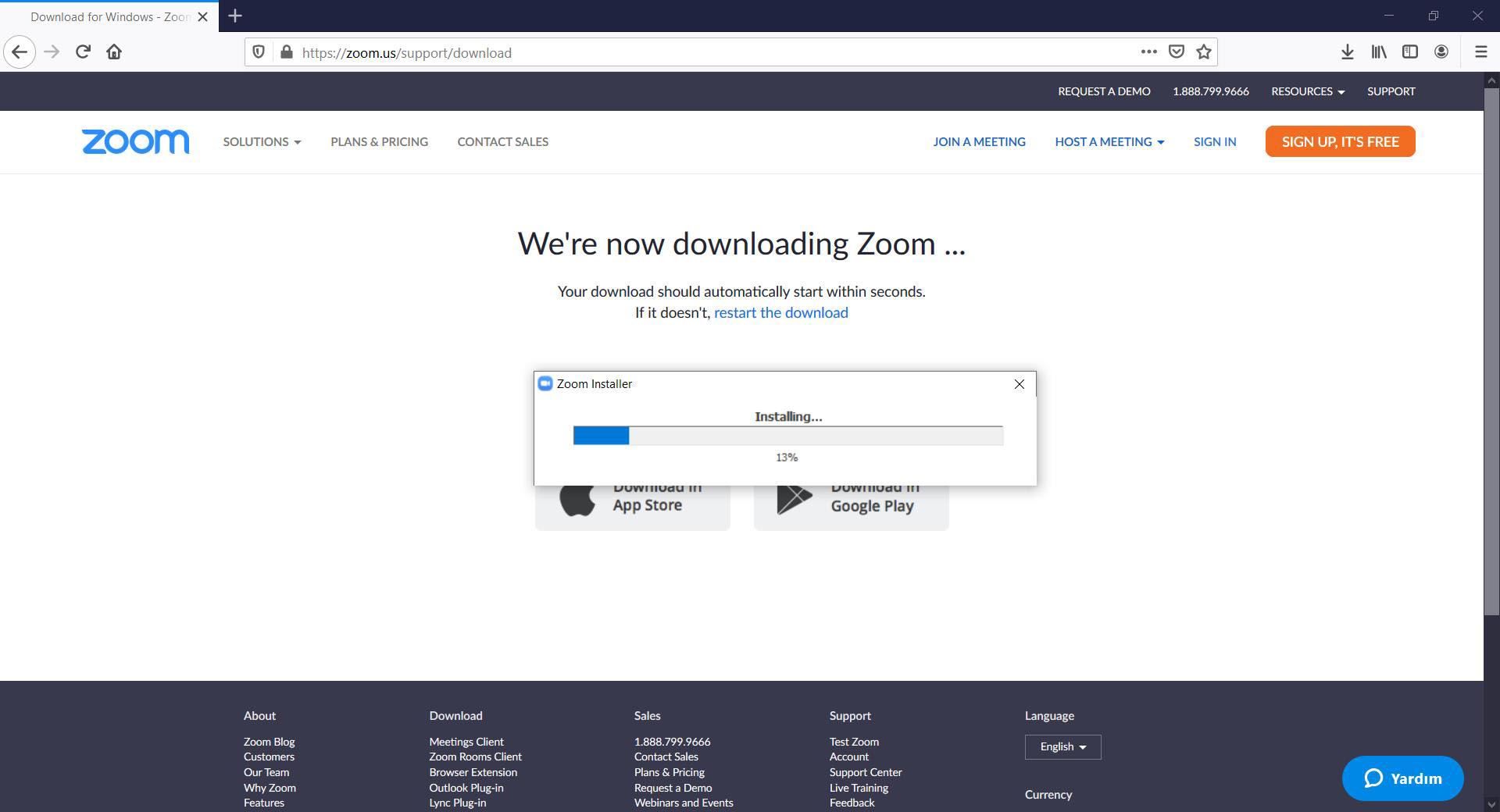The image size is (1500, 812).
Task: Open Customers footer link
Action: [269, 757]
